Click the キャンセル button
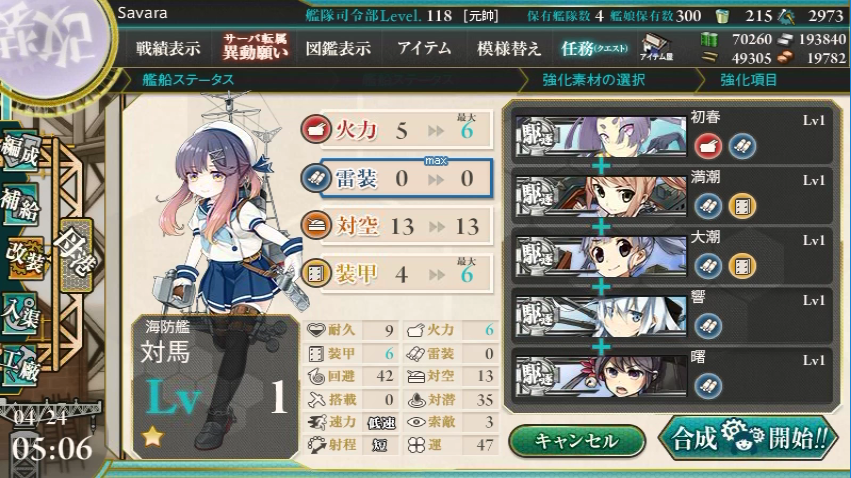Image resolution: width=851 pixels, height=478 pixels. [576, 441]
